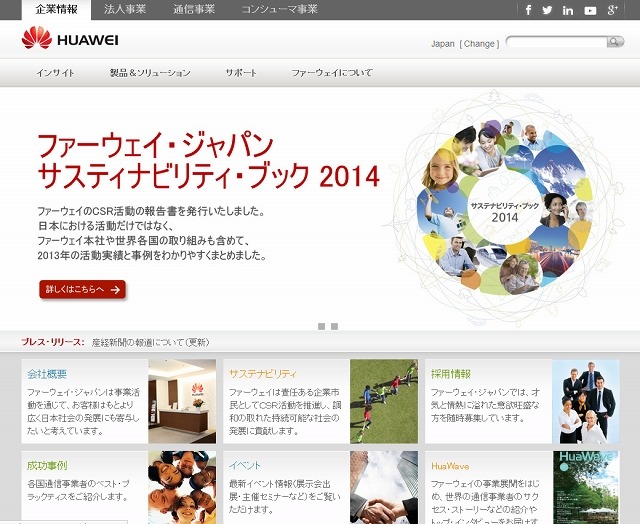Open the HuaWave heading link
The image size is (640, 524).
[450, 466]
